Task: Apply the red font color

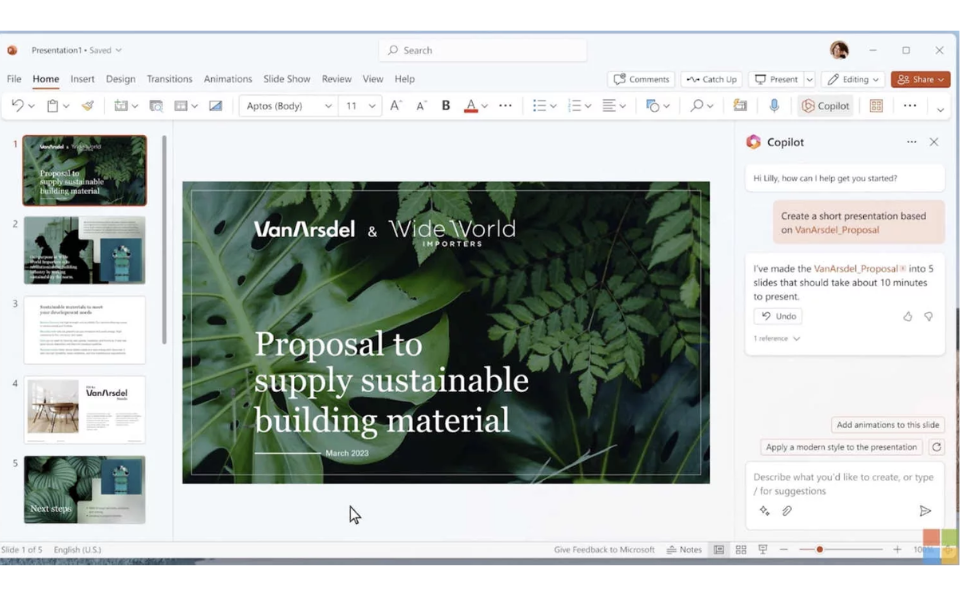Action: [470, 106]
